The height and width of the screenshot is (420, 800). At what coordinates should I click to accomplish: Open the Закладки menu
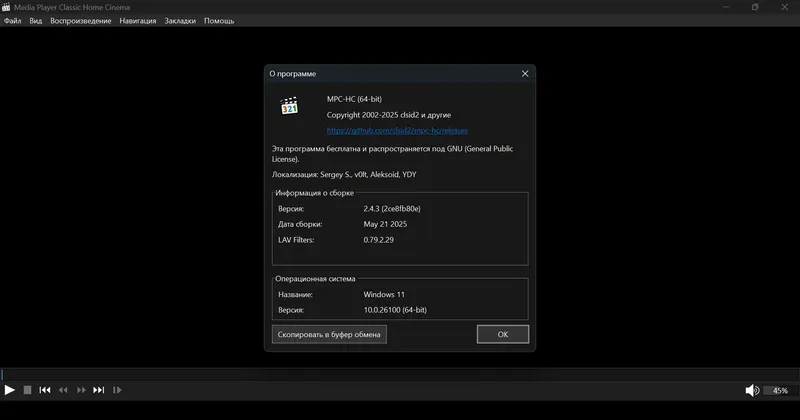(180, 21)
